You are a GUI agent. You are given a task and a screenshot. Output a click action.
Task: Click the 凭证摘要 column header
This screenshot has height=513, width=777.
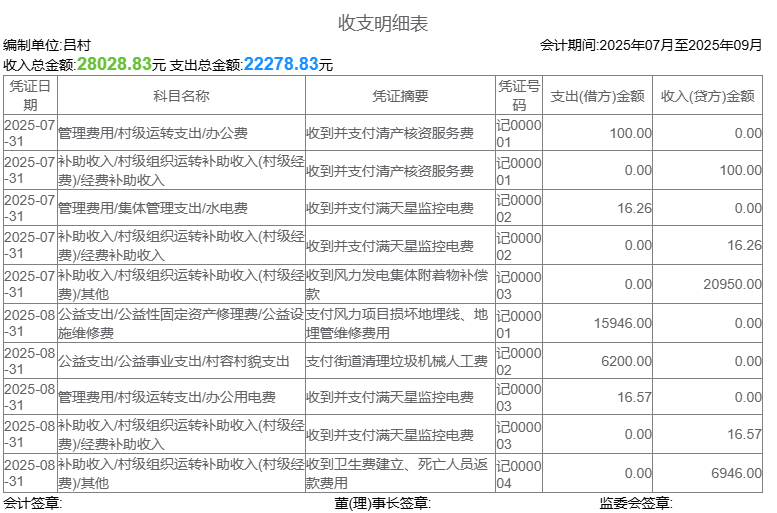(400, 96)
